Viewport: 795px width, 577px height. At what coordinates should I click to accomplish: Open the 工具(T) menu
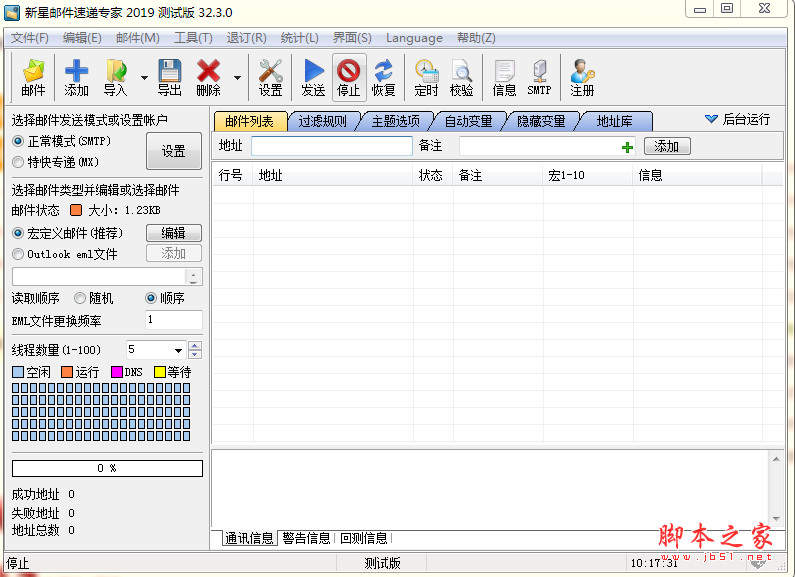[193, 38]
